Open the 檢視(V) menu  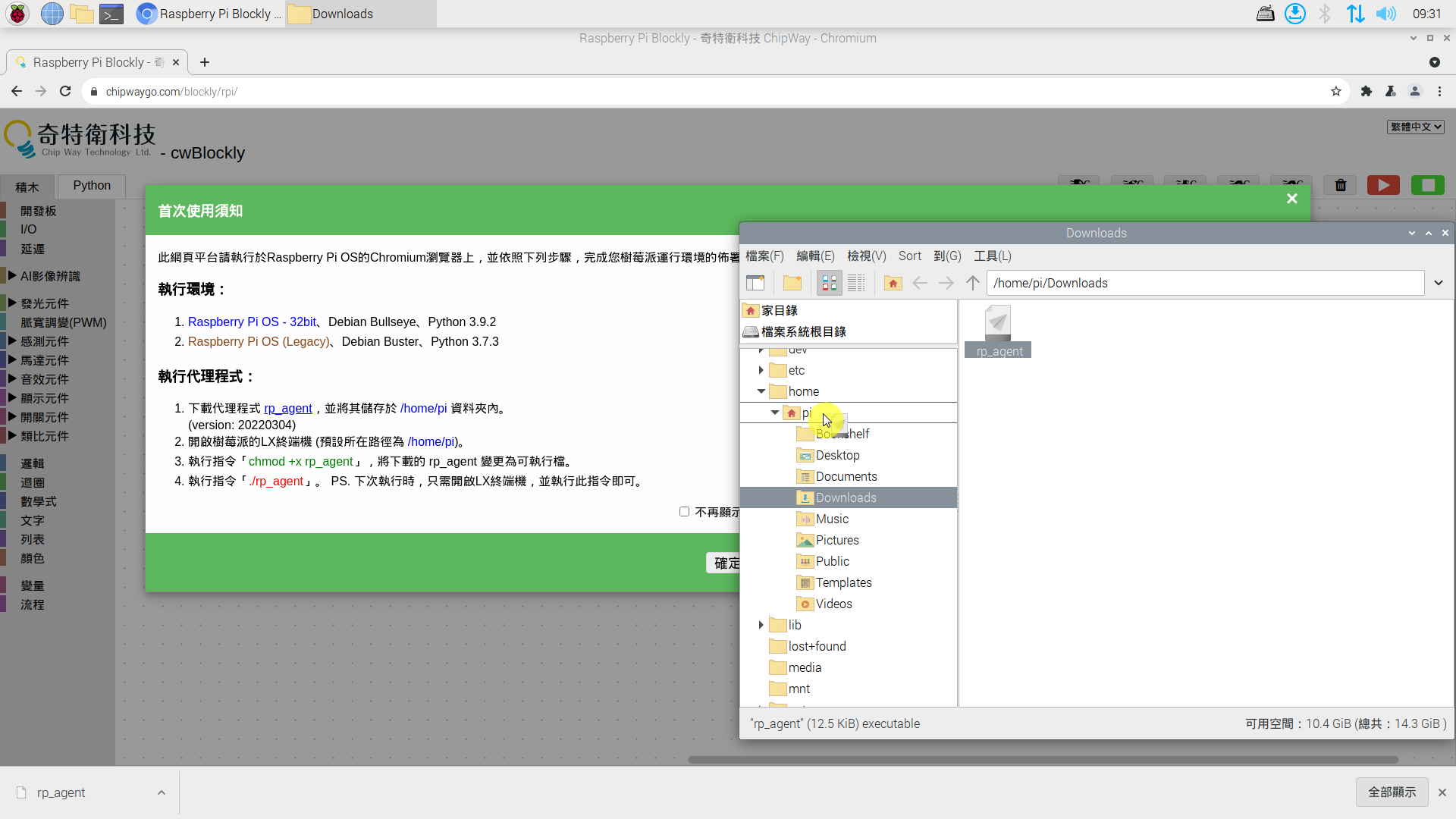tap(866, 256)
